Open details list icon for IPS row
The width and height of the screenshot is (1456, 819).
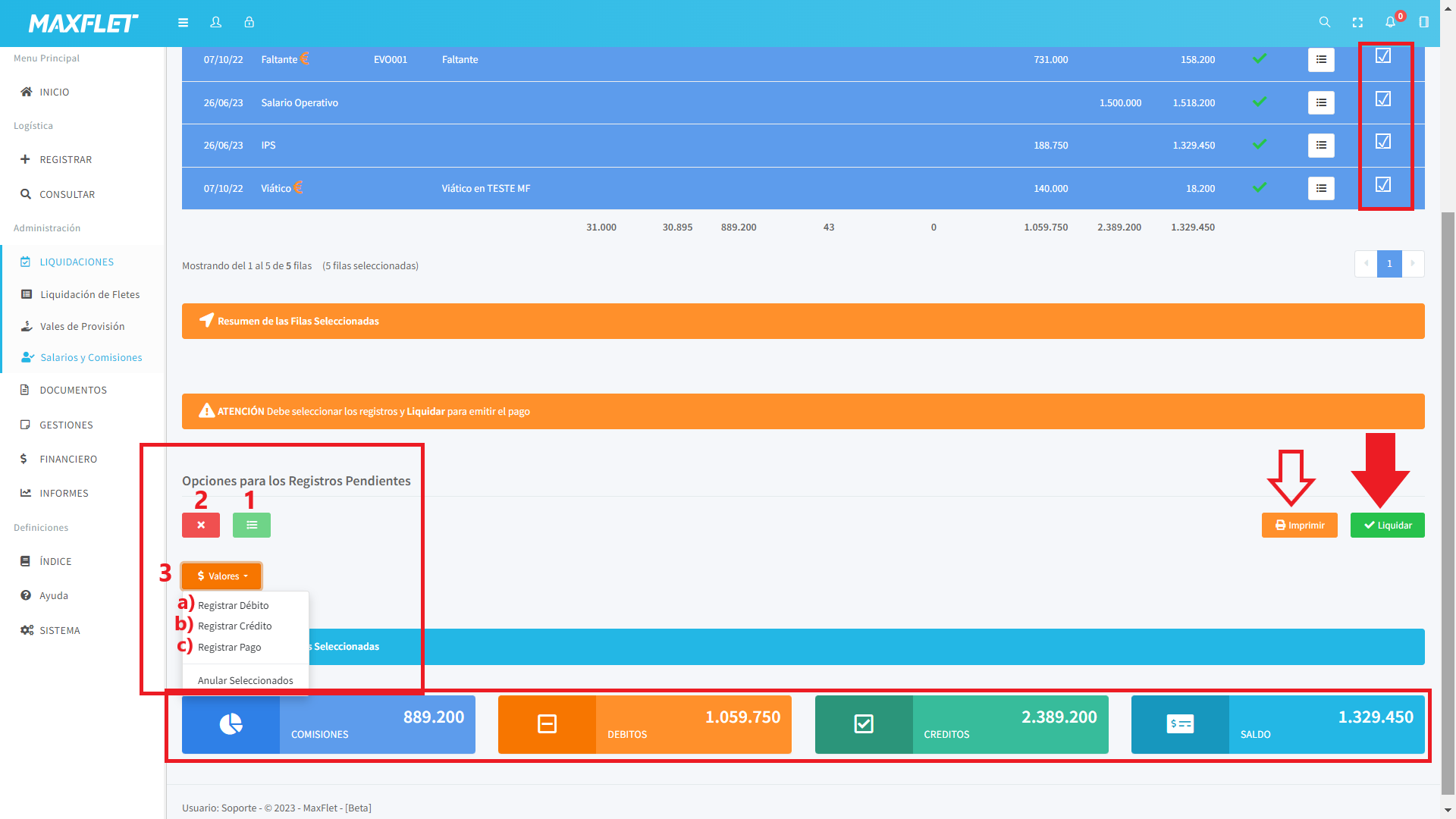click(x=1321, y=145)
